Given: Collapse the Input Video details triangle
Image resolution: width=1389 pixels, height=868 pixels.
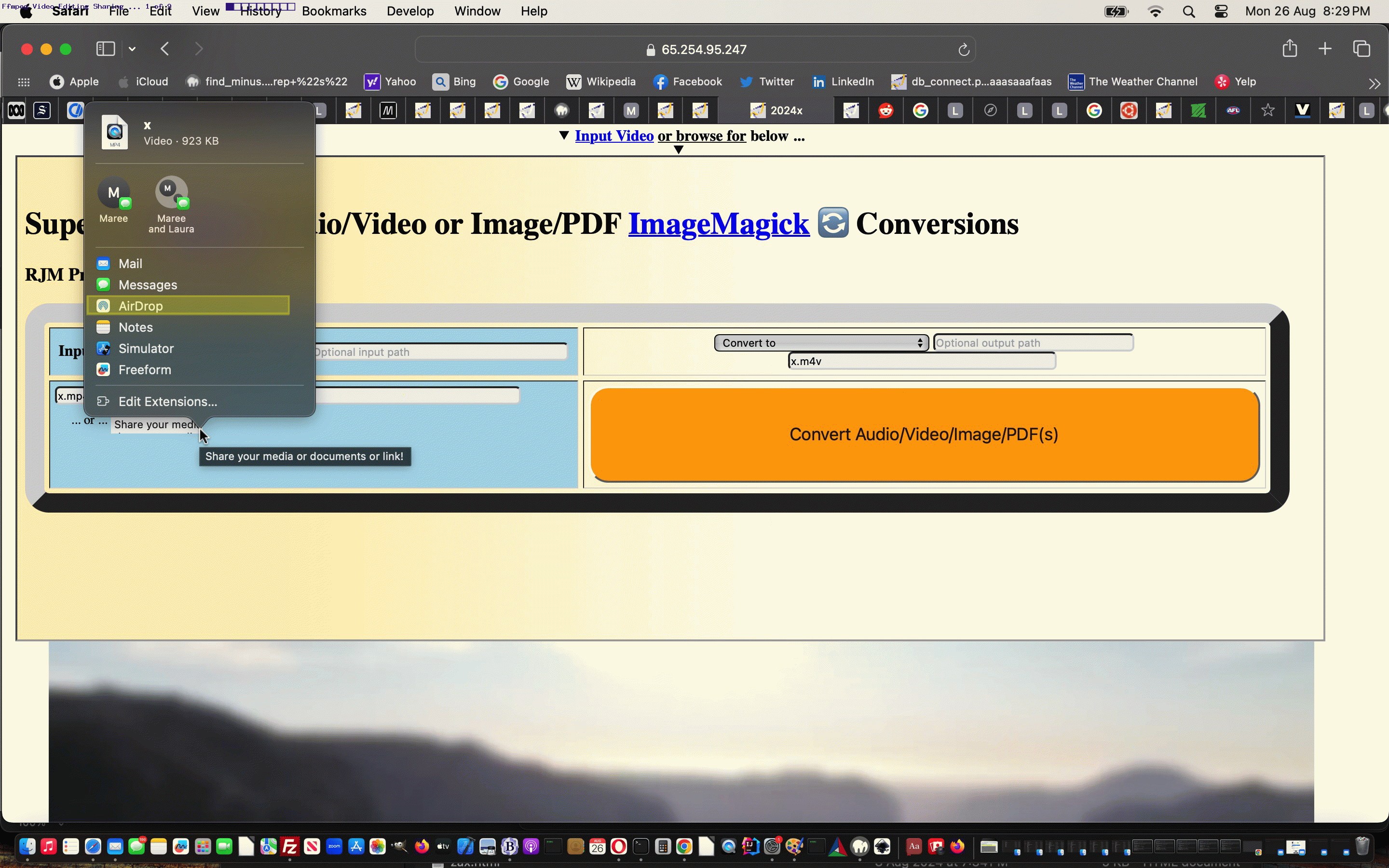Looking at the screenshot, I should [564, 136].
